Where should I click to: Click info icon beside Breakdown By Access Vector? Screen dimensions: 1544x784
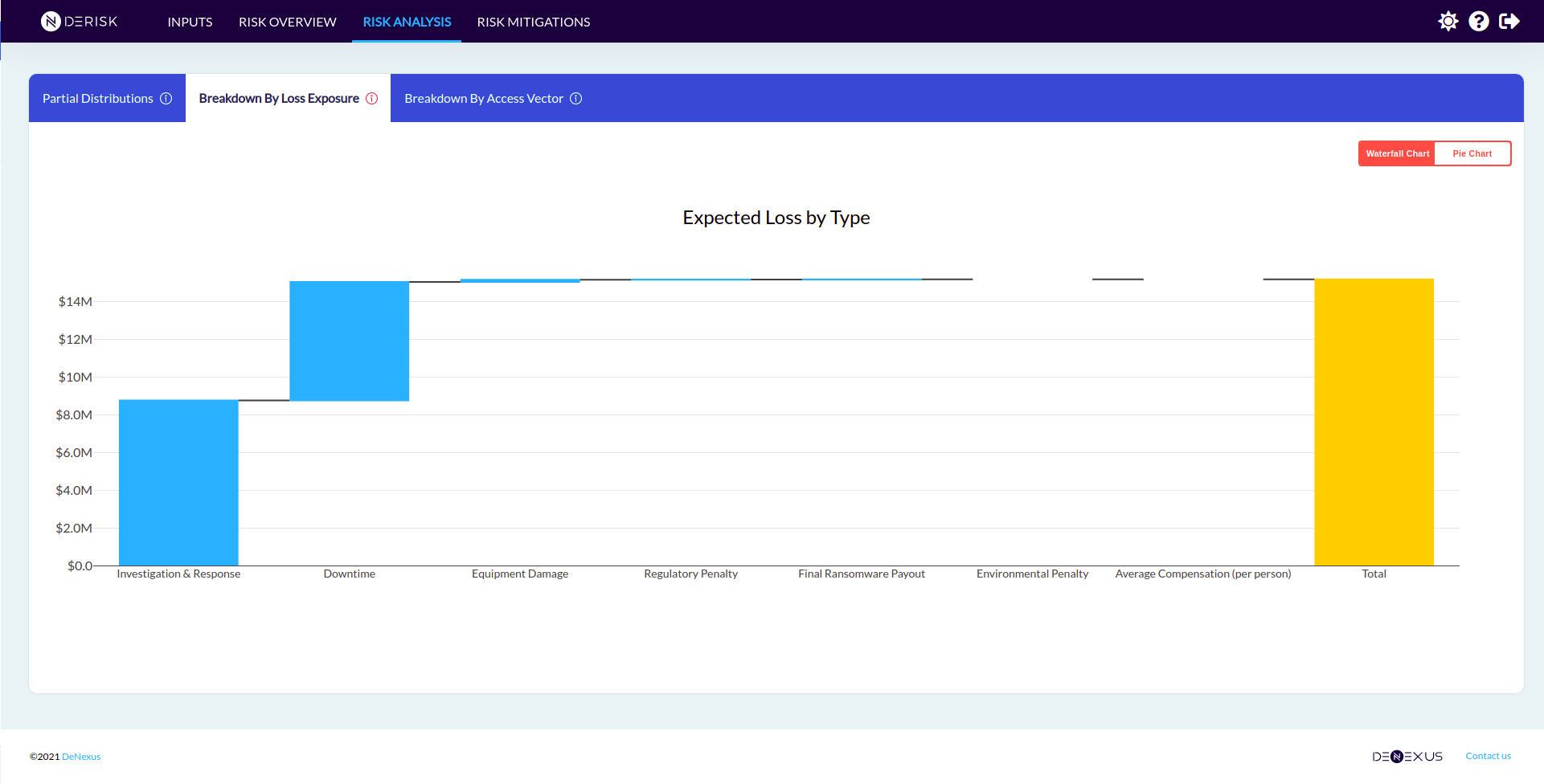click(575, 99)
